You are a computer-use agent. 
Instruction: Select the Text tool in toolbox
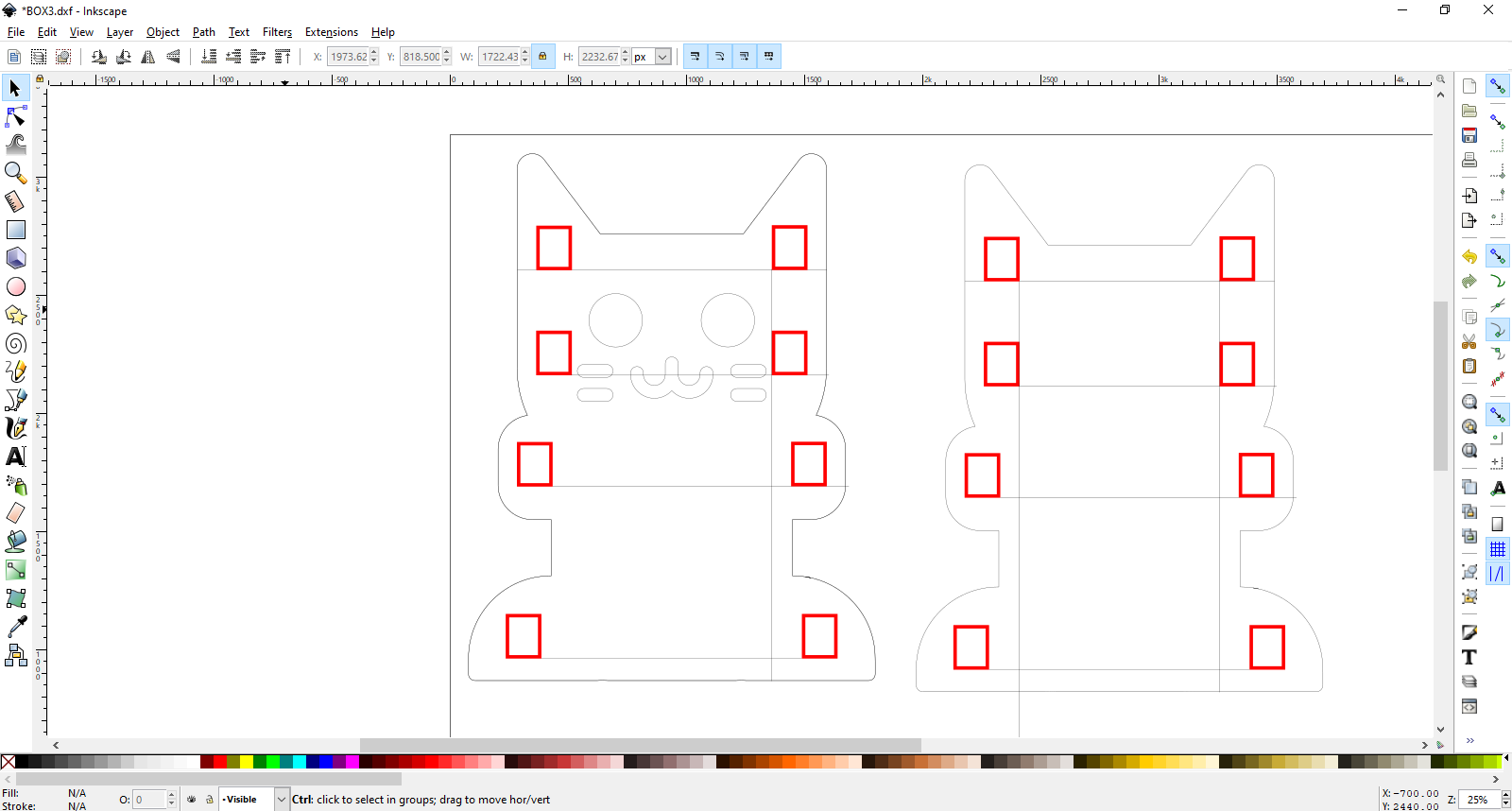[15, 457]
